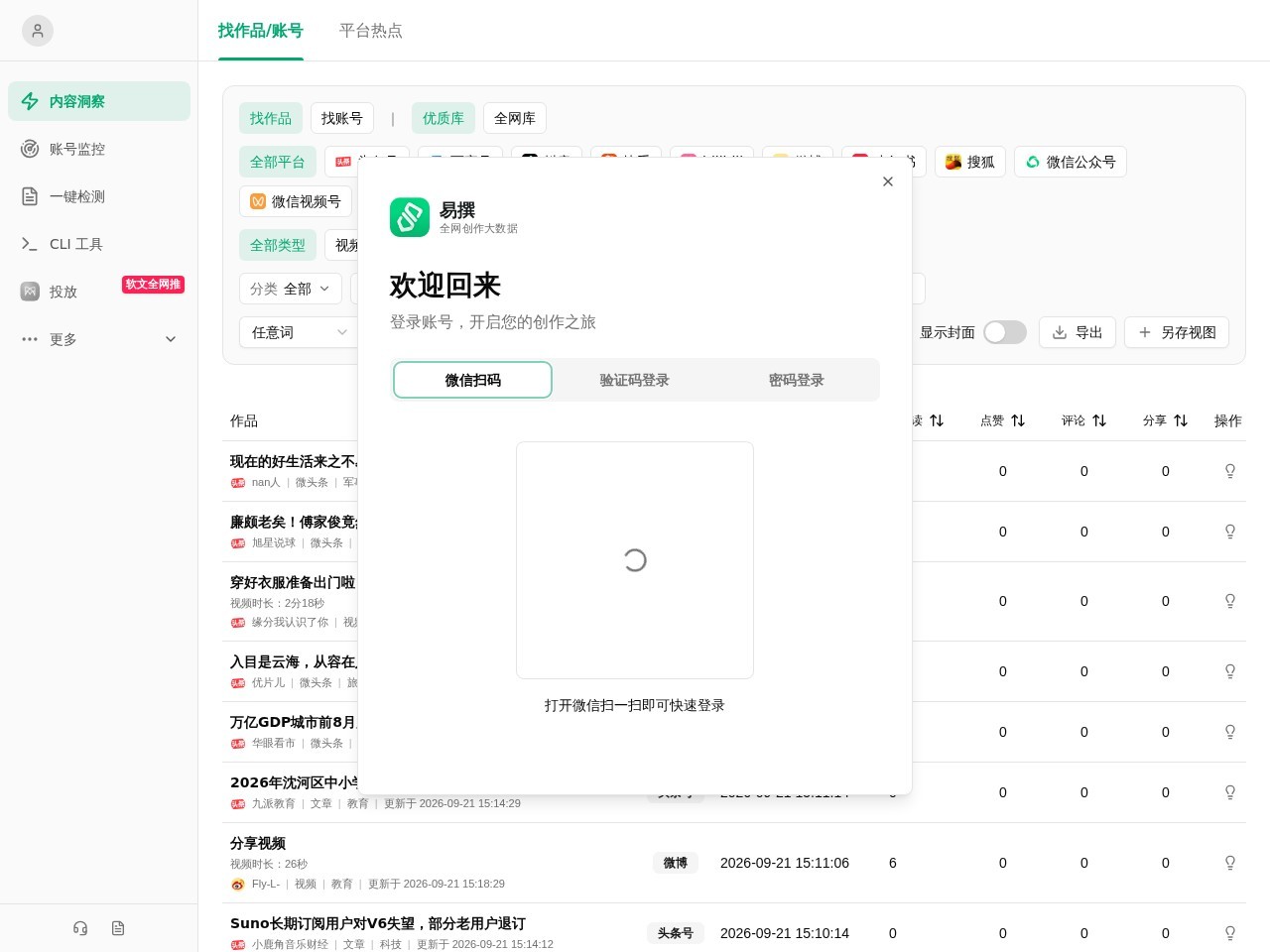1270x952 pixels.
Task: Click the 另存视图 button
Action: click(x=1177, y=332)
